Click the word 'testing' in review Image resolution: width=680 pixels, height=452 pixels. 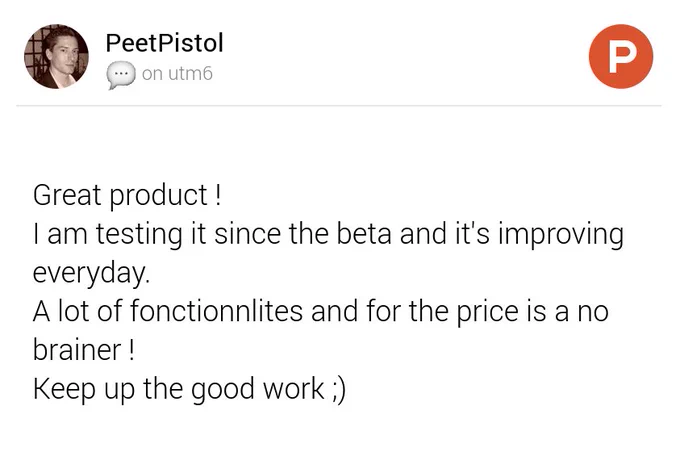click(x=139, y=236)
